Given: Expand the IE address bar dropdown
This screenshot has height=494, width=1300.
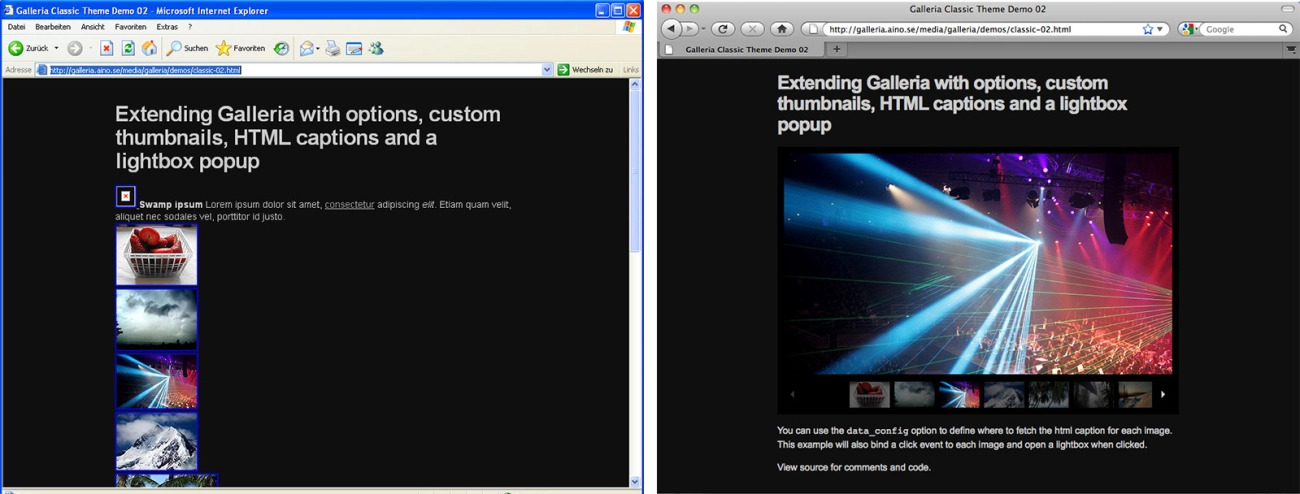Looking at the screenshot, I should pos(547,70).
